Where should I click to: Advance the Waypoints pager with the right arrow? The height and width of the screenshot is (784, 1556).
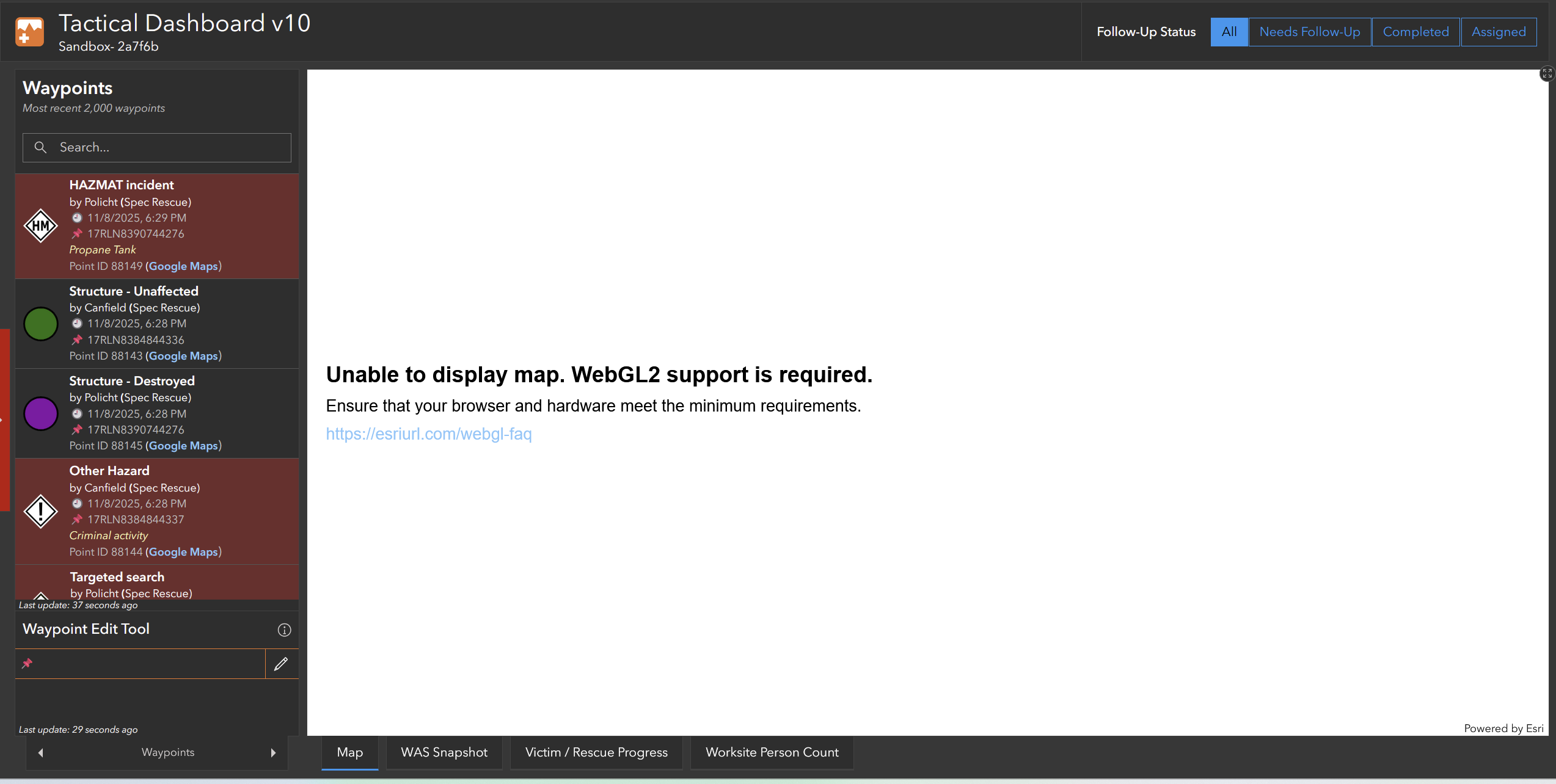[x=272, y=752]
